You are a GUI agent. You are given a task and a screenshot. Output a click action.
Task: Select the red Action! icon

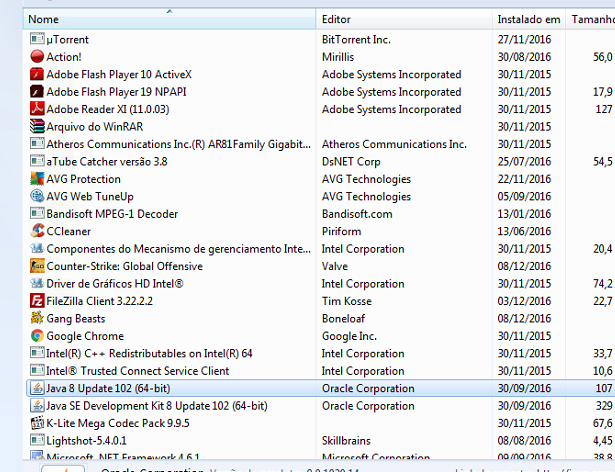tap(37, 56)
